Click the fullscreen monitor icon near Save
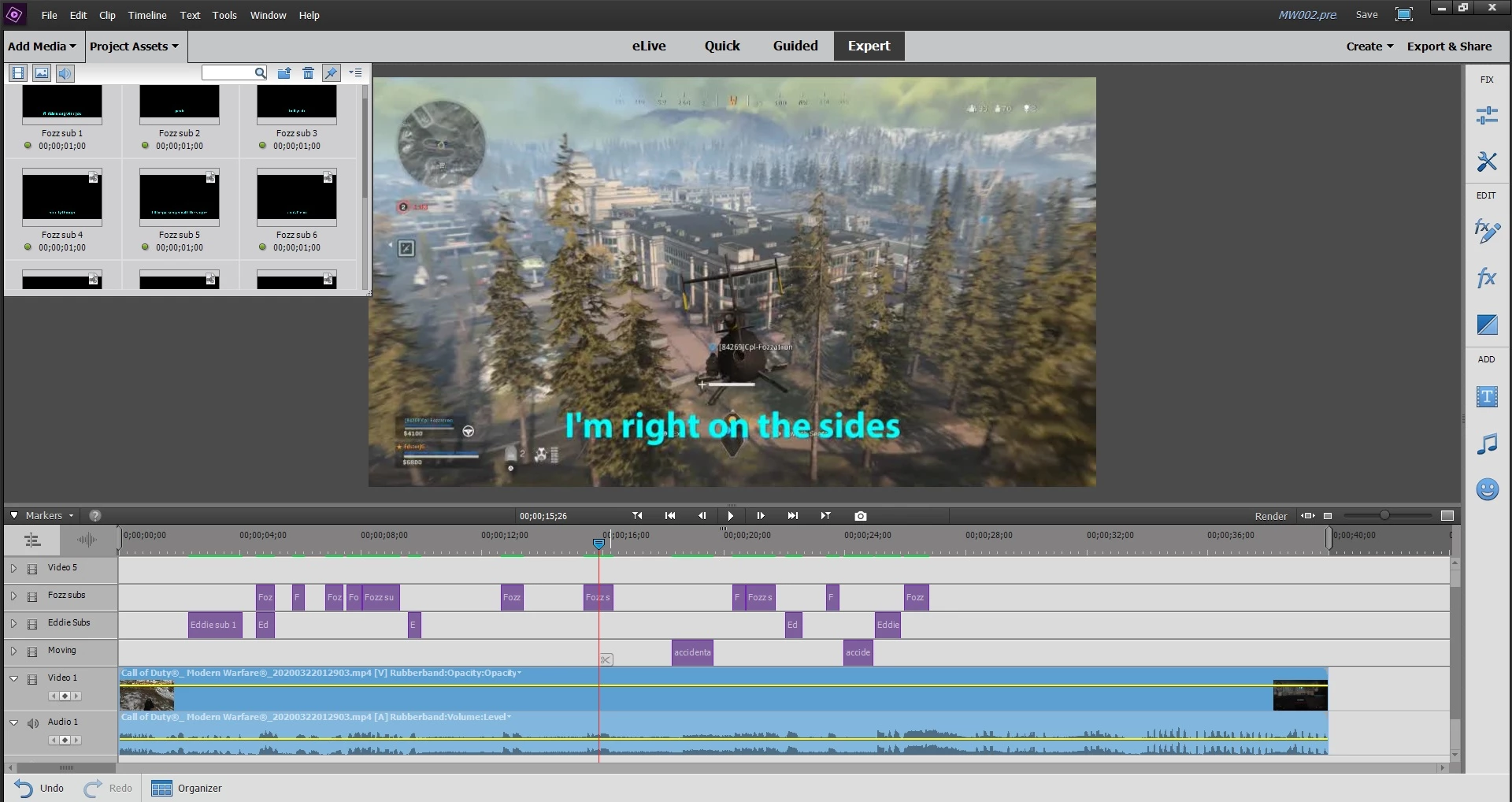The image size is (1512, 802). pos(1403,15)
